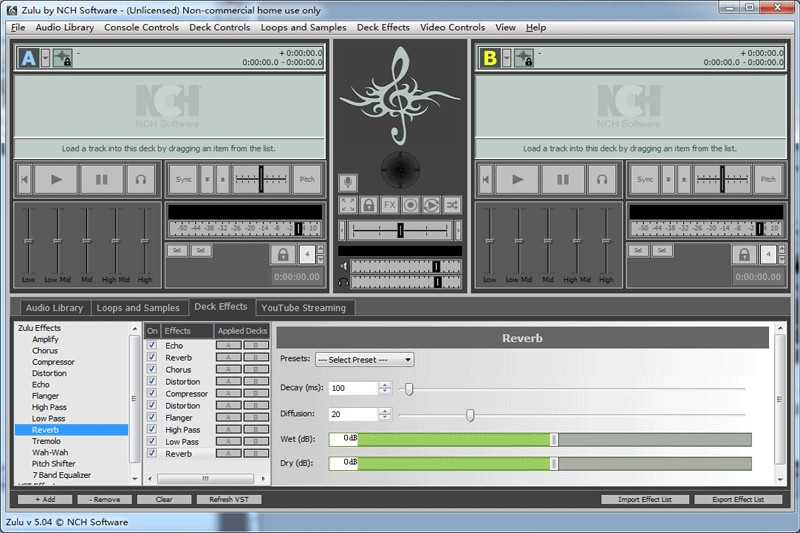Uncheck the Chorus effect checkbox
Viewport: 800px width, 533px height.
pyautogui.click(x=152, y=369)
